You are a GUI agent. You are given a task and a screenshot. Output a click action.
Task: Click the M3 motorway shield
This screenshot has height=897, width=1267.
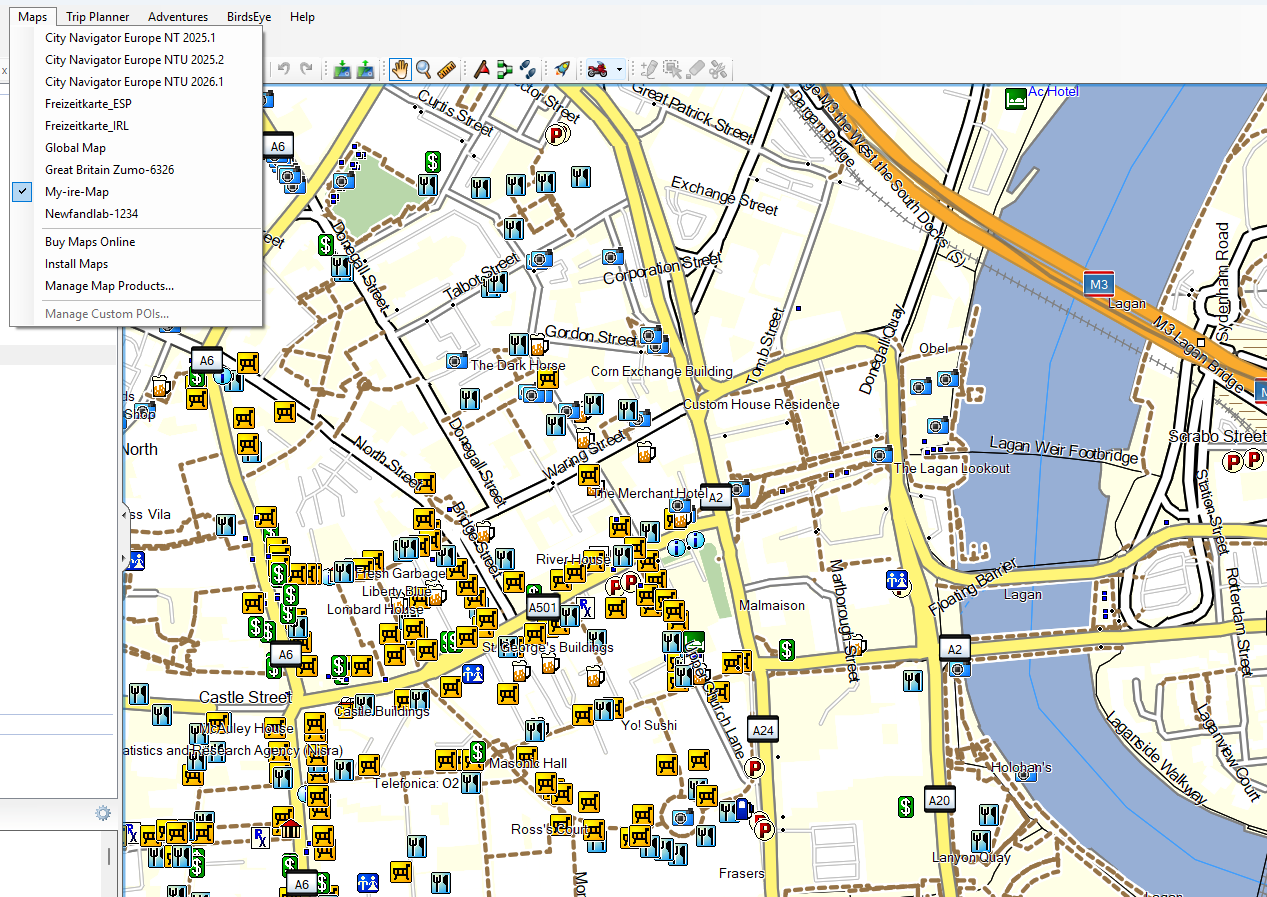(x=1099, y=285)
